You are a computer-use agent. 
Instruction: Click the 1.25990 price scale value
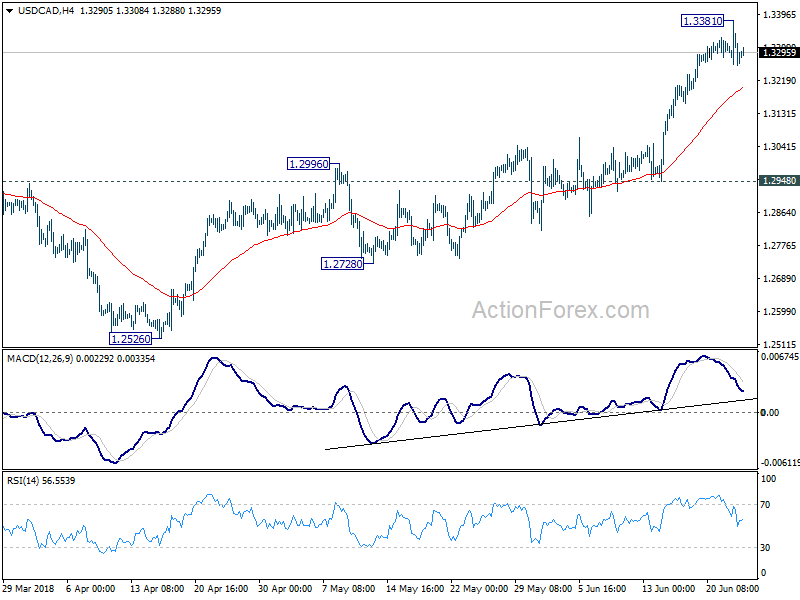click(779, 312)
